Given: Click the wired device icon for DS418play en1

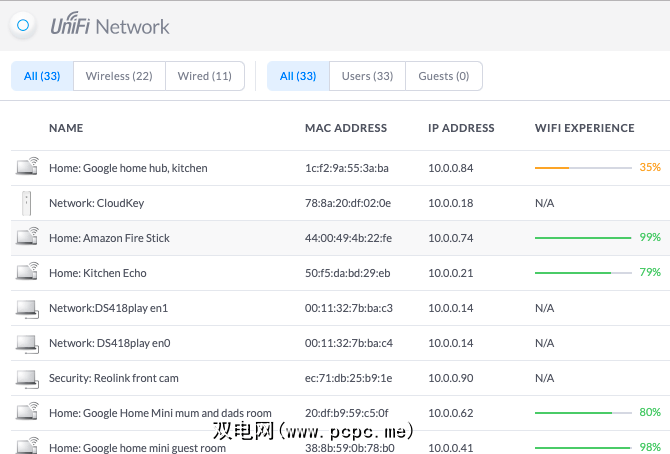Looking at the screenshot, I should coord(27,309).
